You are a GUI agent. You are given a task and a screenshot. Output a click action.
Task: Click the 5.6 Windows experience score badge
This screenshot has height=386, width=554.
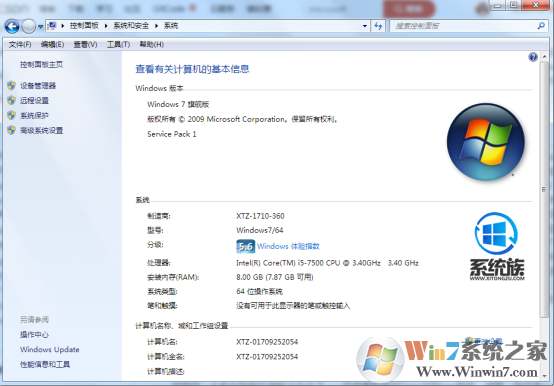[246, 246]
